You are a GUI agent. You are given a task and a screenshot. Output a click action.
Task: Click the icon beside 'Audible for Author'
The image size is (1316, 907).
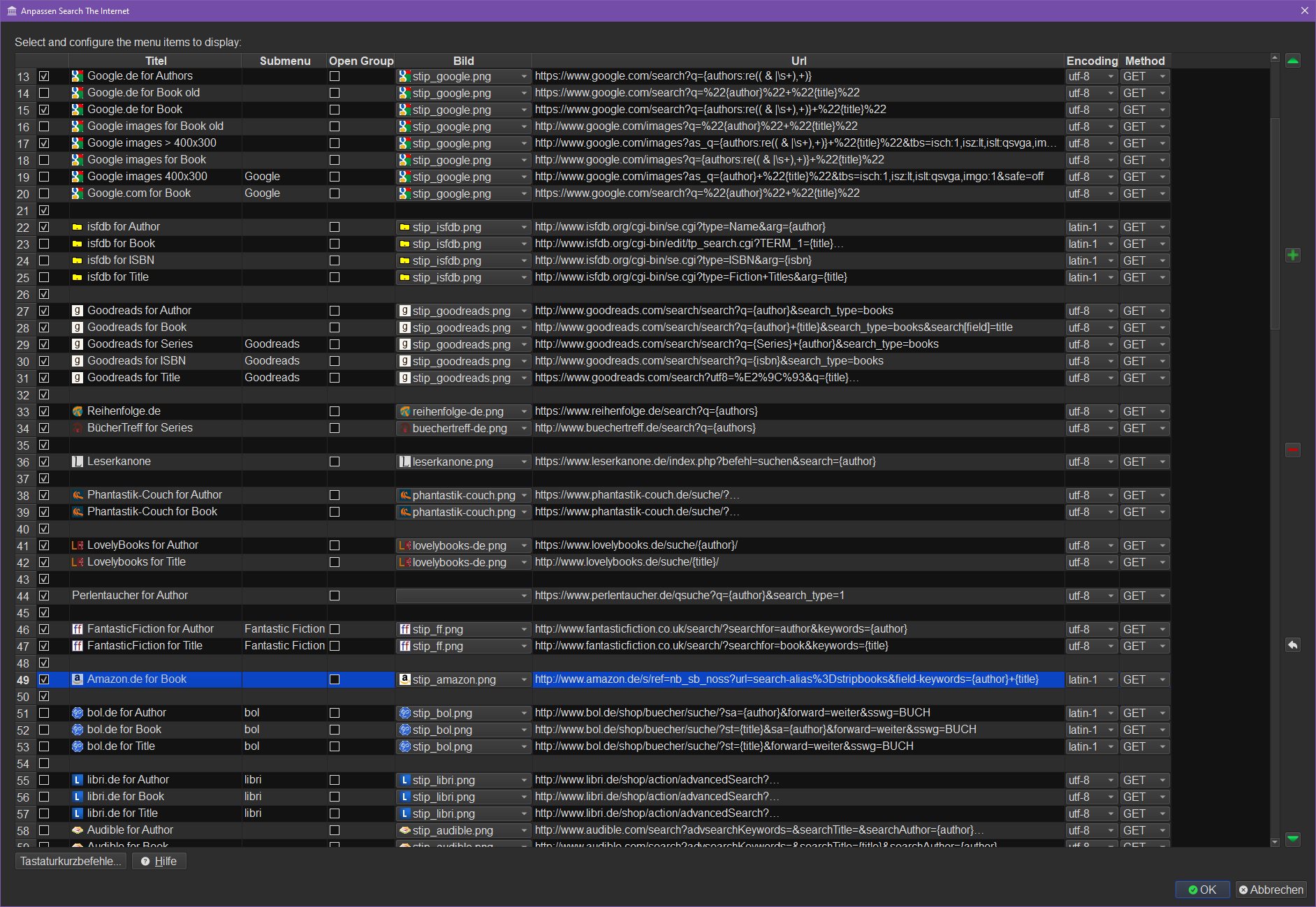point(78,830)
